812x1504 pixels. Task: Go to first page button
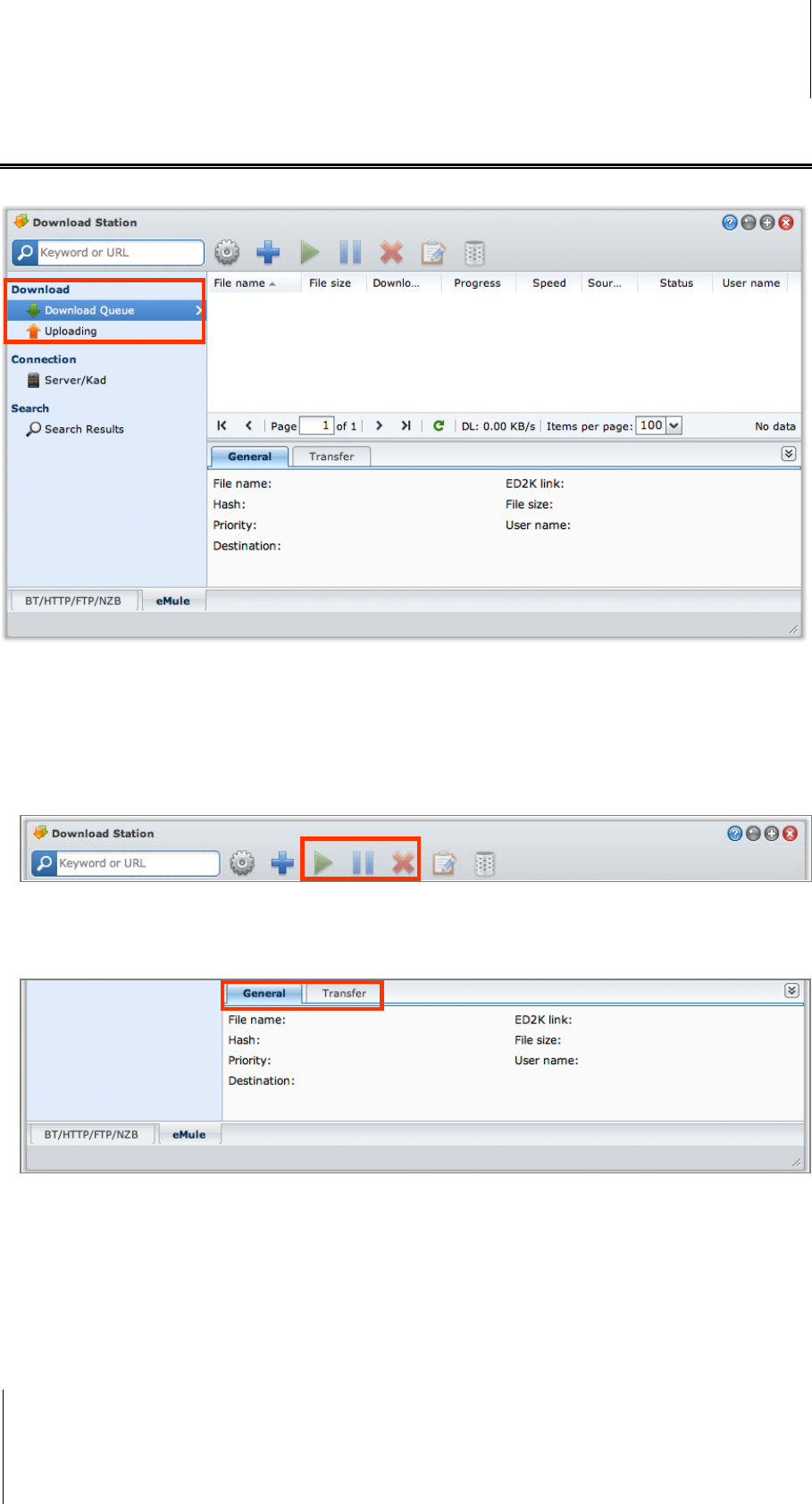tap(222, 425)
